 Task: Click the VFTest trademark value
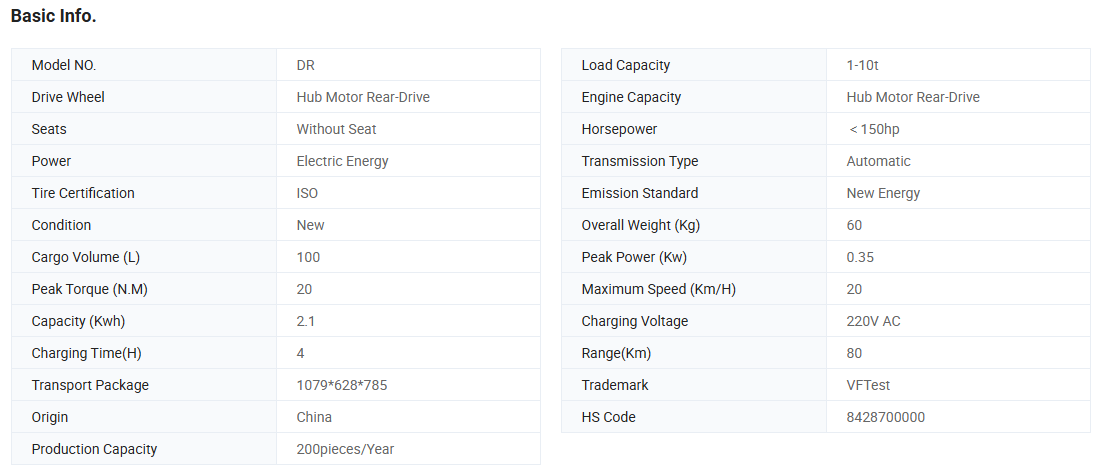[868, 385]
